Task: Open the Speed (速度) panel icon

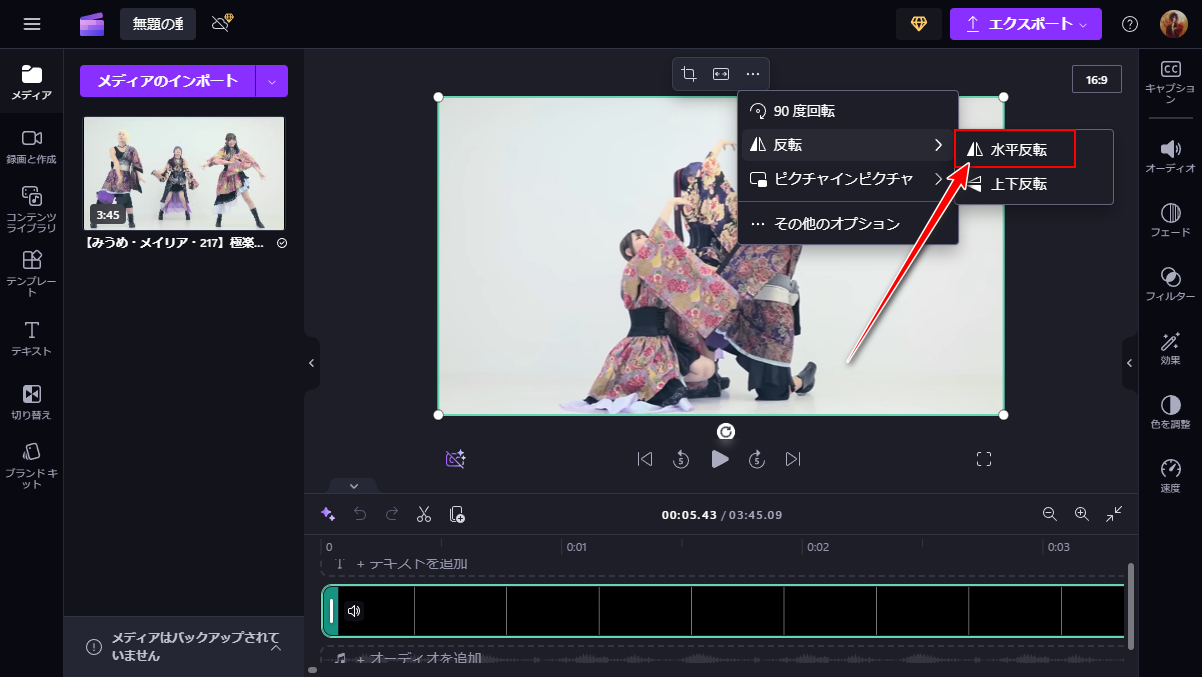Action: pos(1170,476)
